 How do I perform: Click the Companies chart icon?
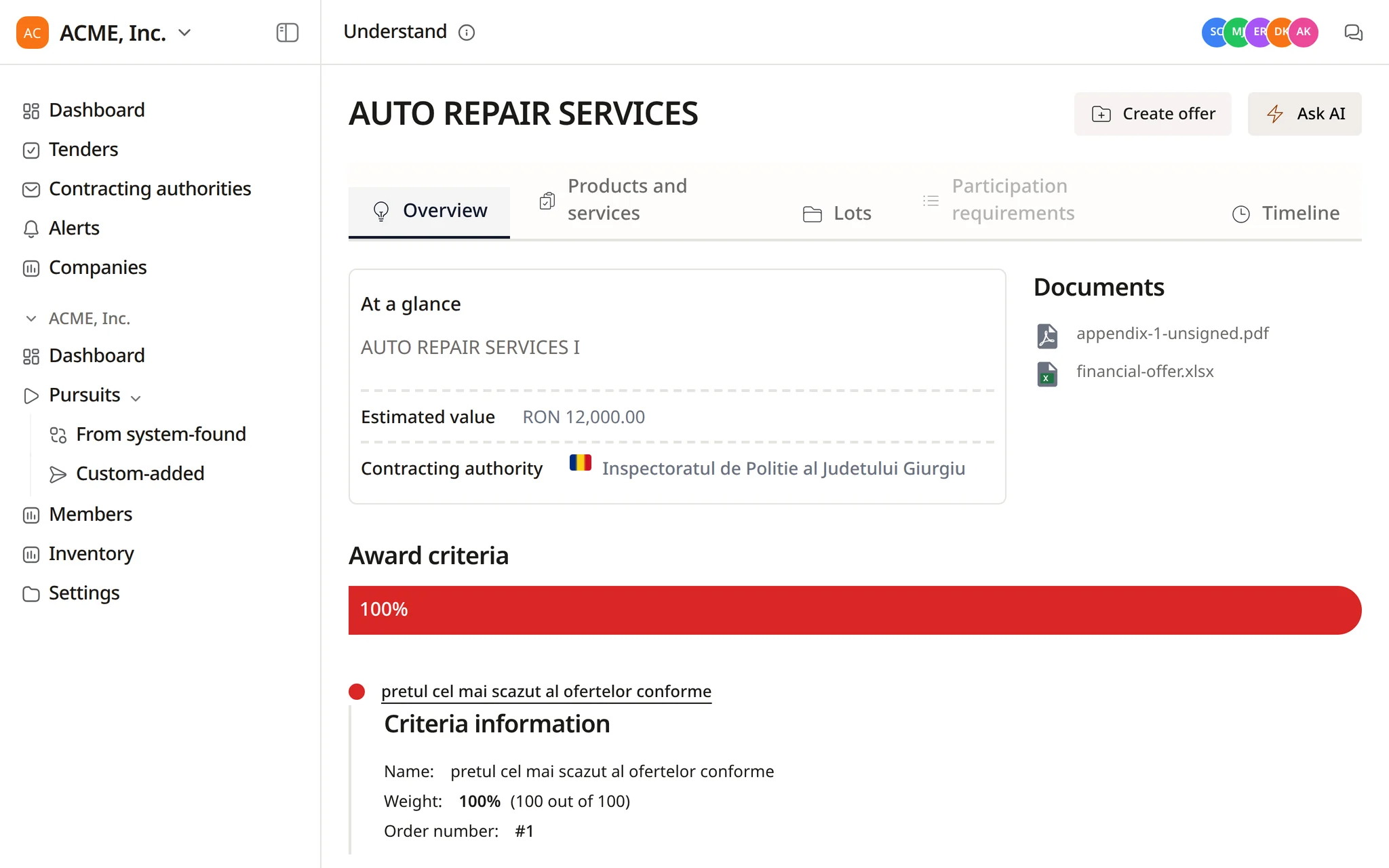31,268
